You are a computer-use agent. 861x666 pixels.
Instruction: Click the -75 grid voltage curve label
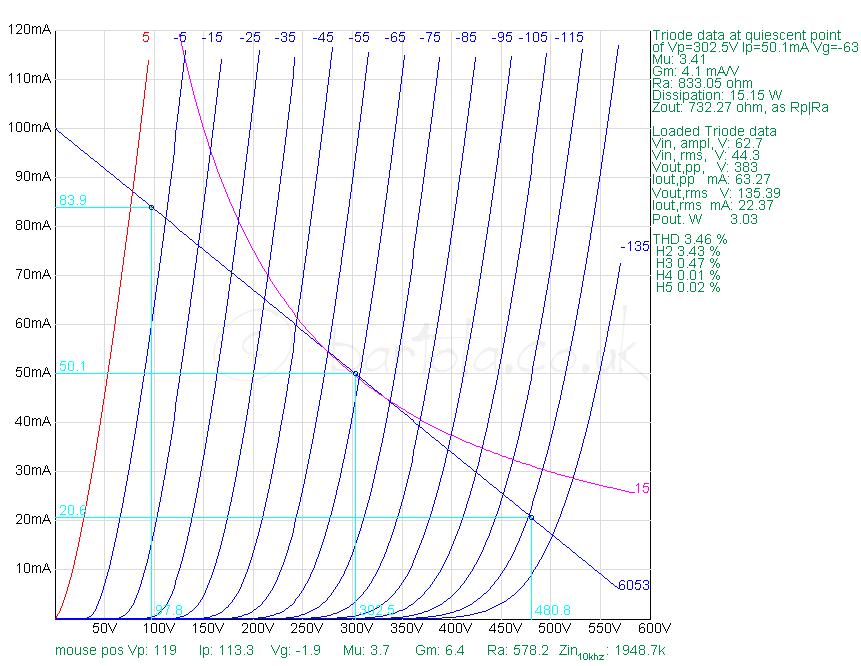pos(430,37)
